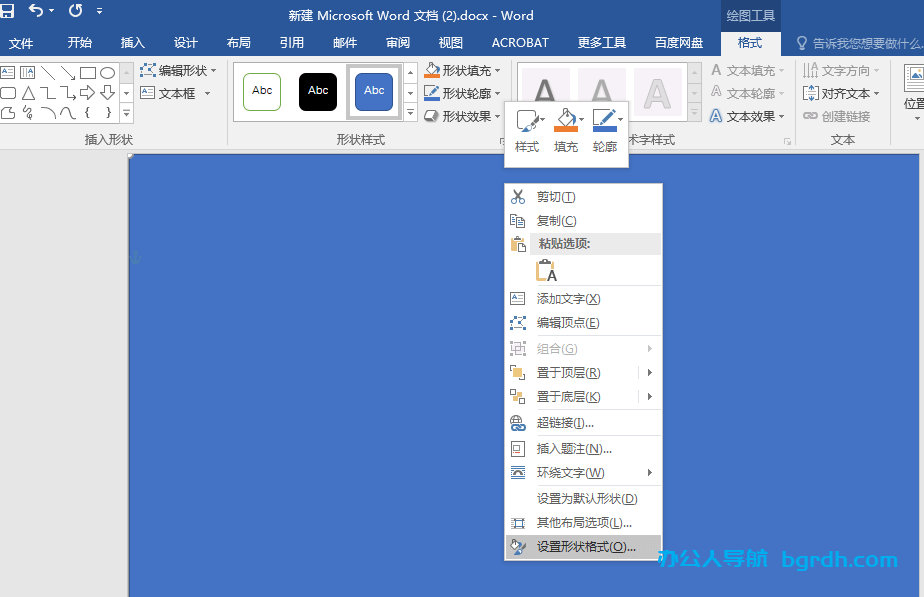Select the rounded rectangle shape
924x597 pixels.
tap(8, 93)
